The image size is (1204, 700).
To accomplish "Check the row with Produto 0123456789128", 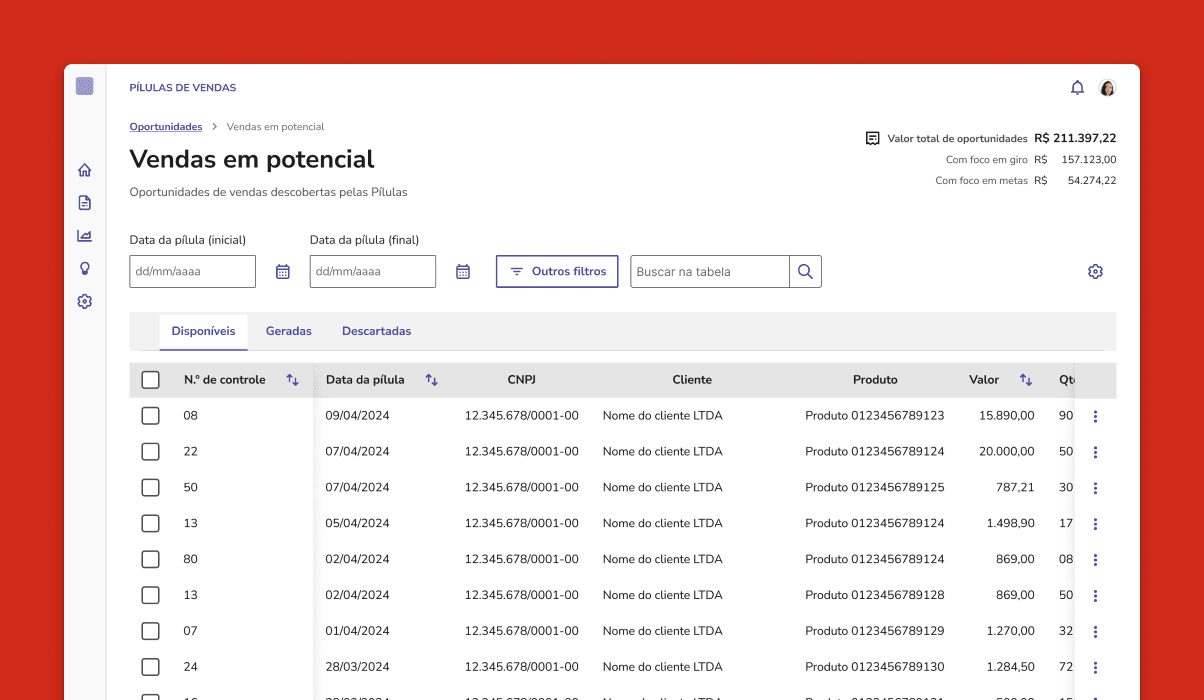I will tap(150, 596).
